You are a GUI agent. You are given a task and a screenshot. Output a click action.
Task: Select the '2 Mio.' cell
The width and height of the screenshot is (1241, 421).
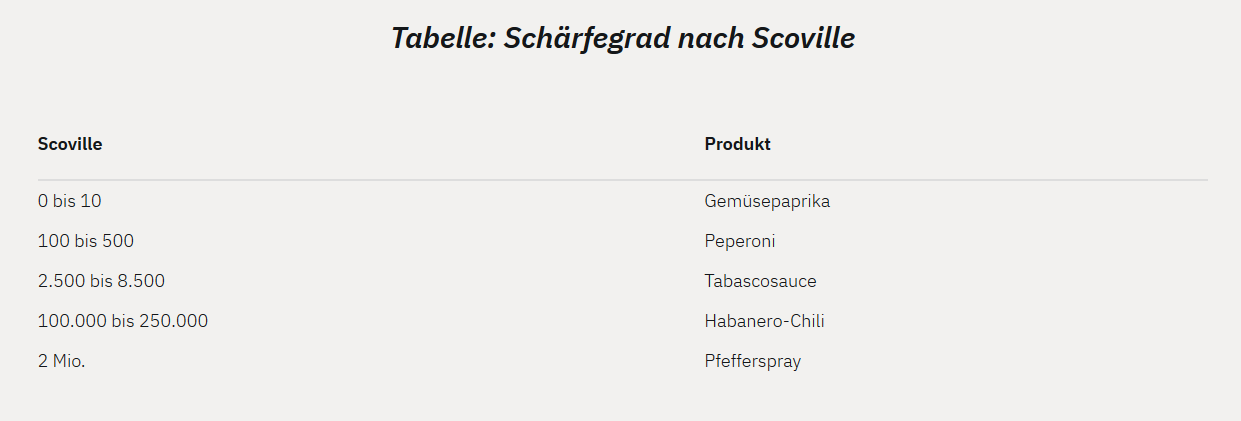[61, 361]
